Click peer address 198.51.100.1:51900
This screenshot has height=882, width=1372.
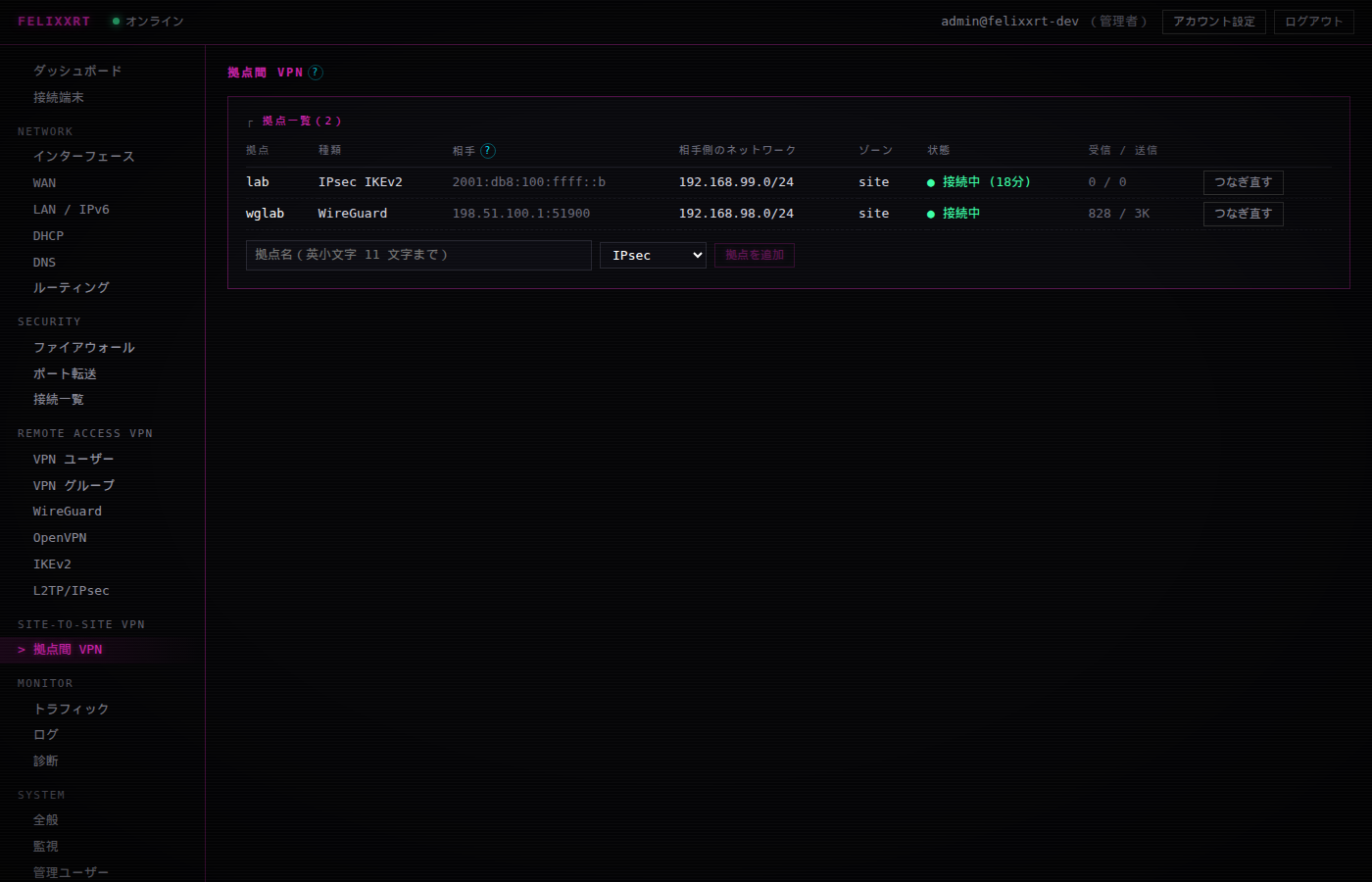pos(521,213)
